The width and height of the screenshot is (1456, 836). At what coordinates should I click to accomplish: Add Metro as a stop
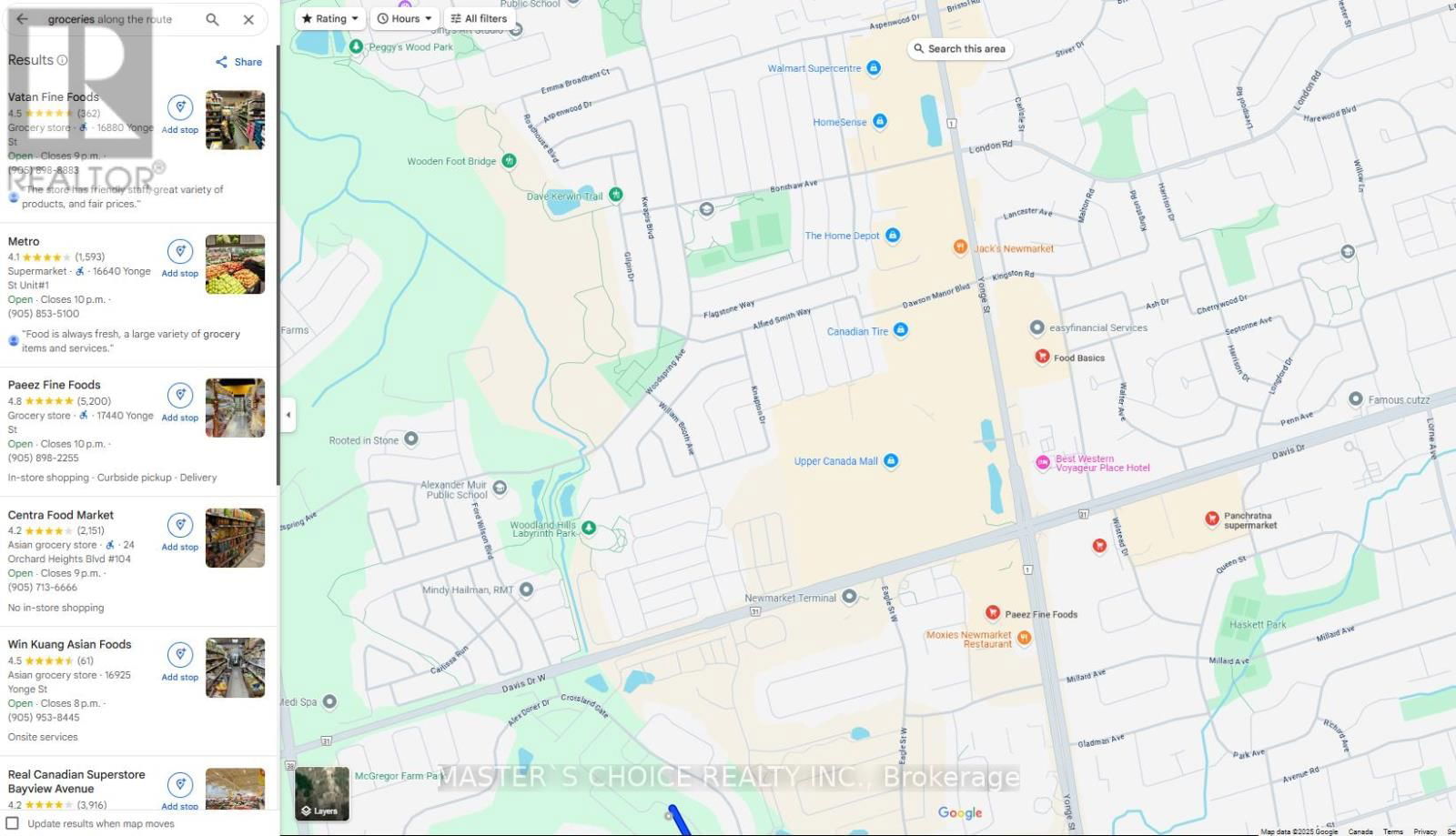[x=180, y=257]
